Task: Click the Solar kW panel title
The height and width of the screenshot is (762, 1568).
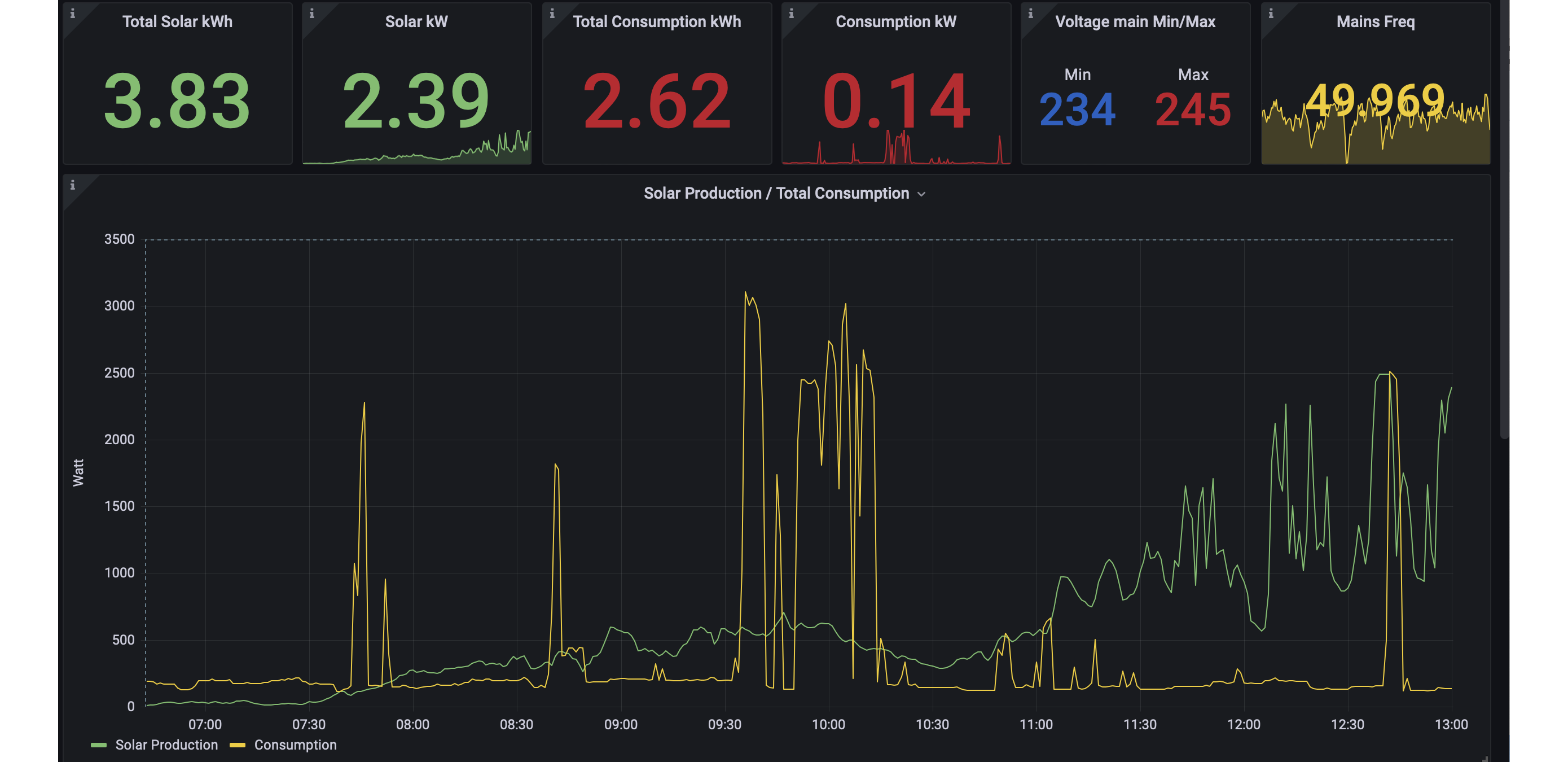Action: 416,21
